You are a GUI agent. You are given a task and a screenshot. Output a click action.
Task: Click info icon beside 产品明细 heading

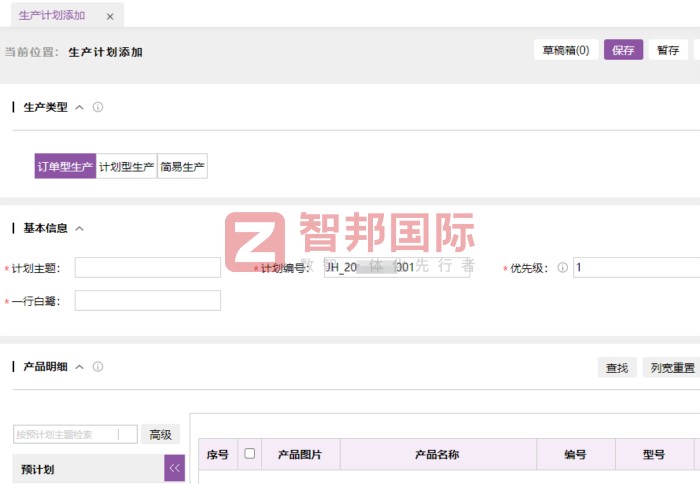[x=98, y=367]
